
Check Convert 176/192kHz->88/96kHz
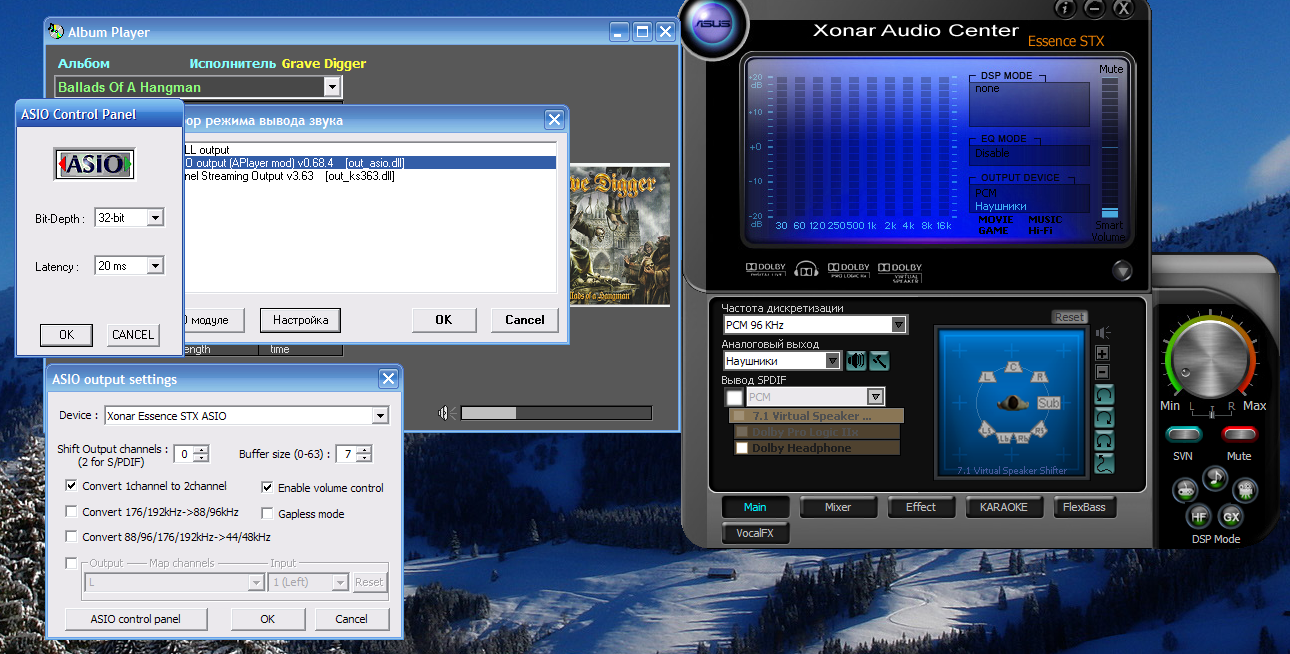pyautogui.click(x=71, y=512)
